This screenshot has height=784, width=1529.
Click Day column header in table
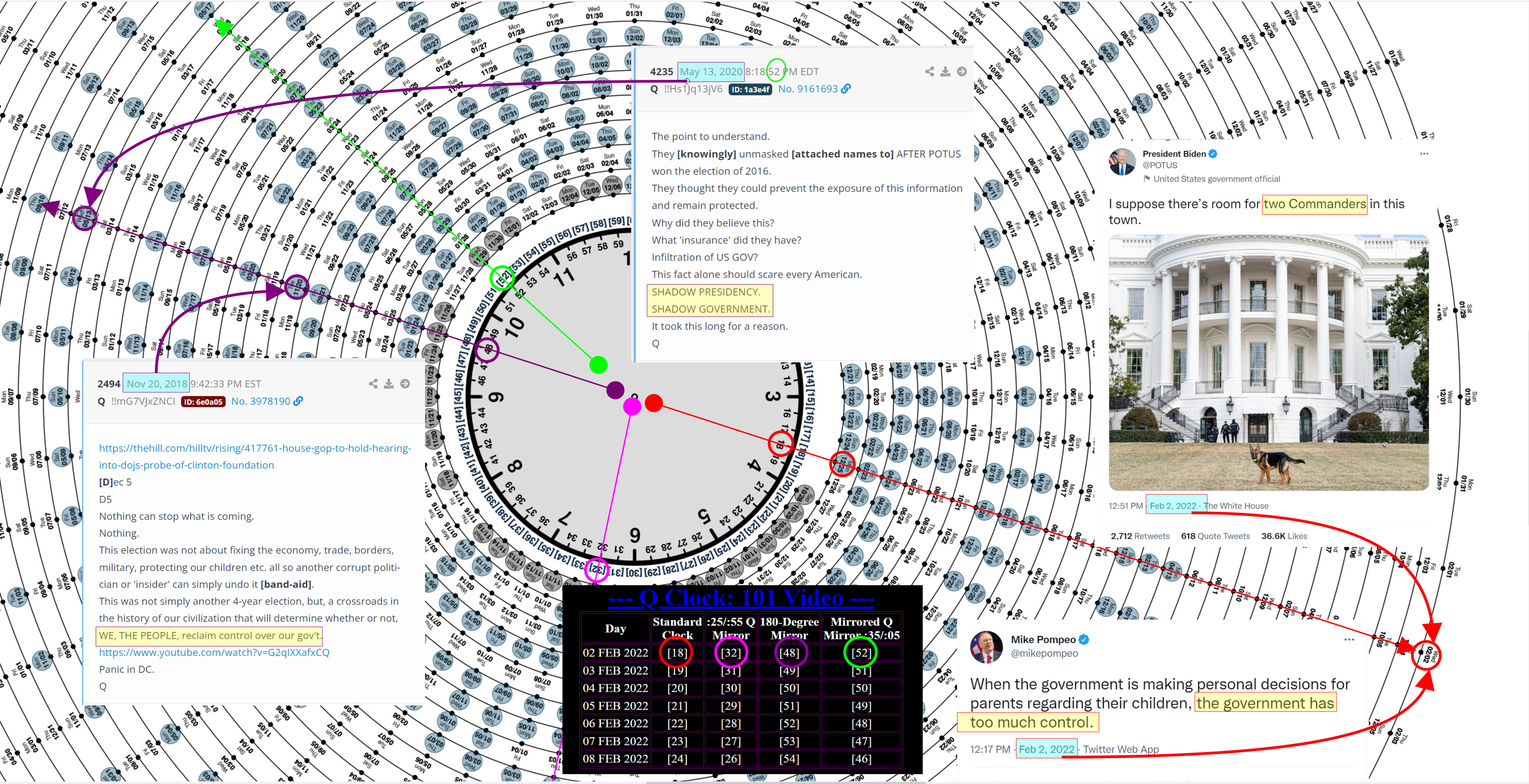pos(615,629)
